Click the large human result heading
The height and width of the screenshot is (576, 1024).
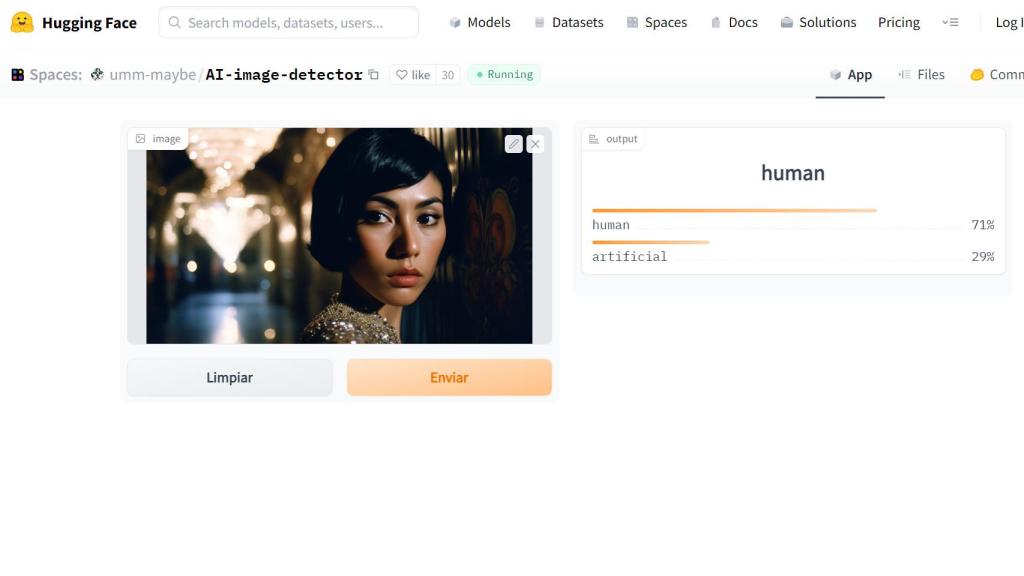[x=793, y=173]
